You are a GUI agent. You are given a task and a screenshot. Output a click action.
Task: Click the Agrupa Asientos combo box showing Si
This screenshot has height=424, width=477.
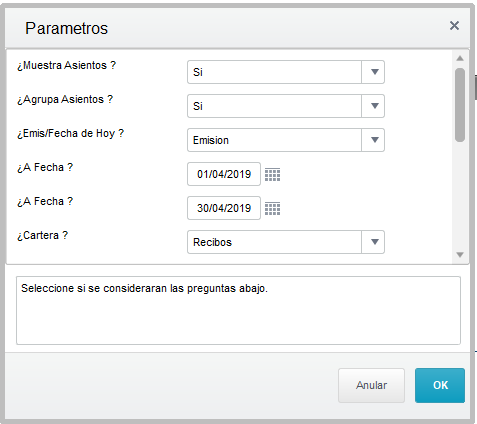coord(286,106)
